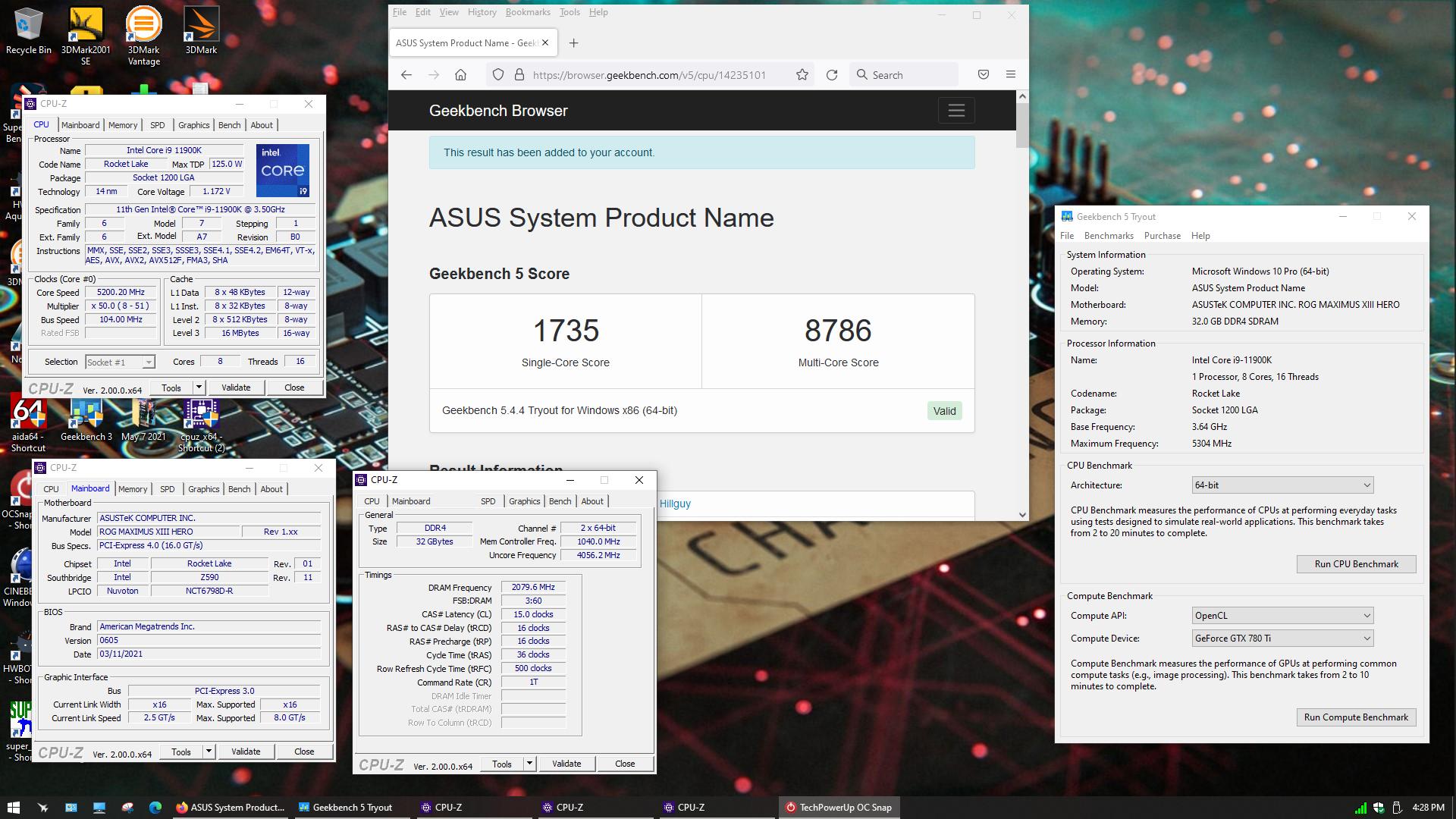Click the Firefox Search box

coord(905,74)
